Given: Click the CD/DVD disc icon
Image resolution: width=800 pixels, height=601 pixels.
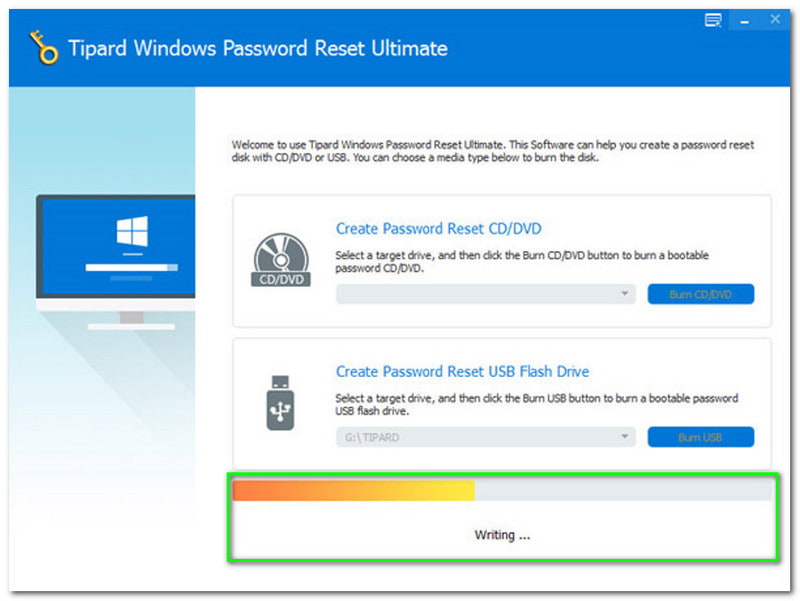Looking at the screenshot, I should [x=281, y=258].
